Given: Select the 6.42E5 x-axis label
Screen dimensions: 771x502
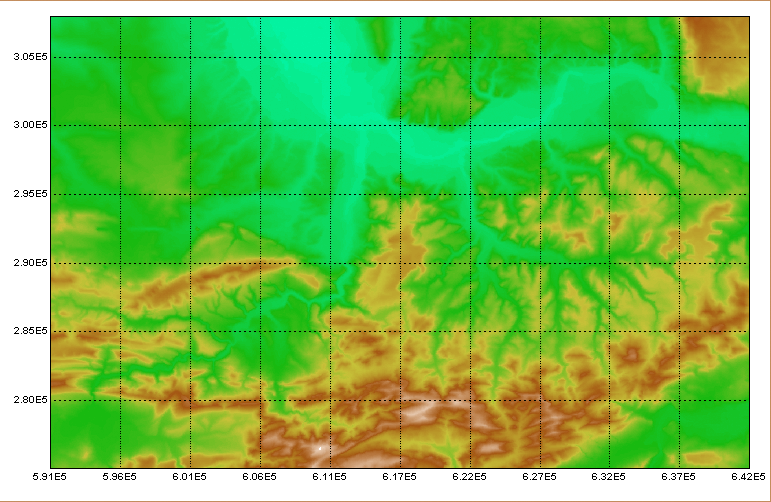Looking at the screenshot, I should tap(748, 476).
